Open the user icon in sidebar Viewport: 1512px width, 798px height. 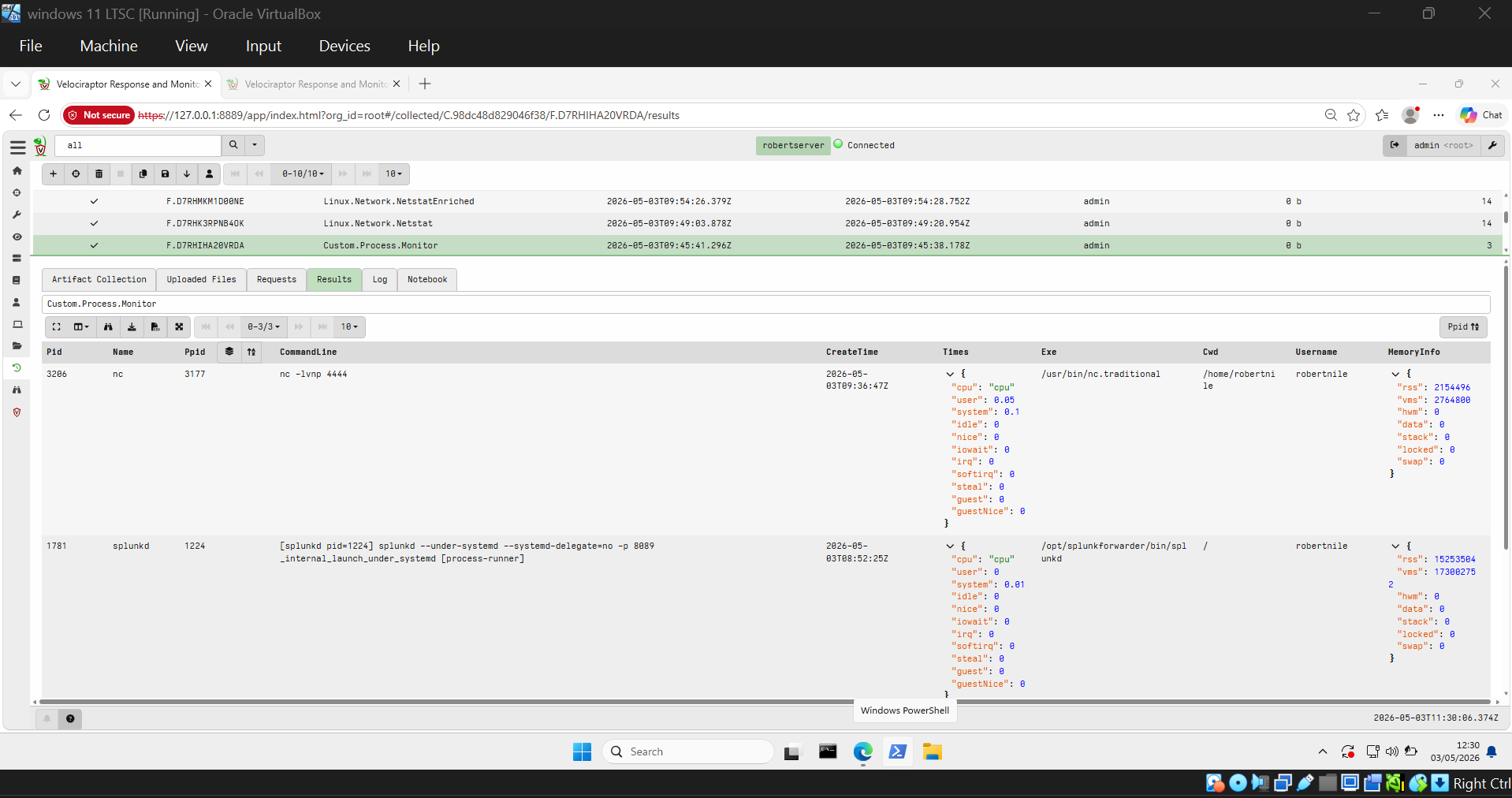17,302
